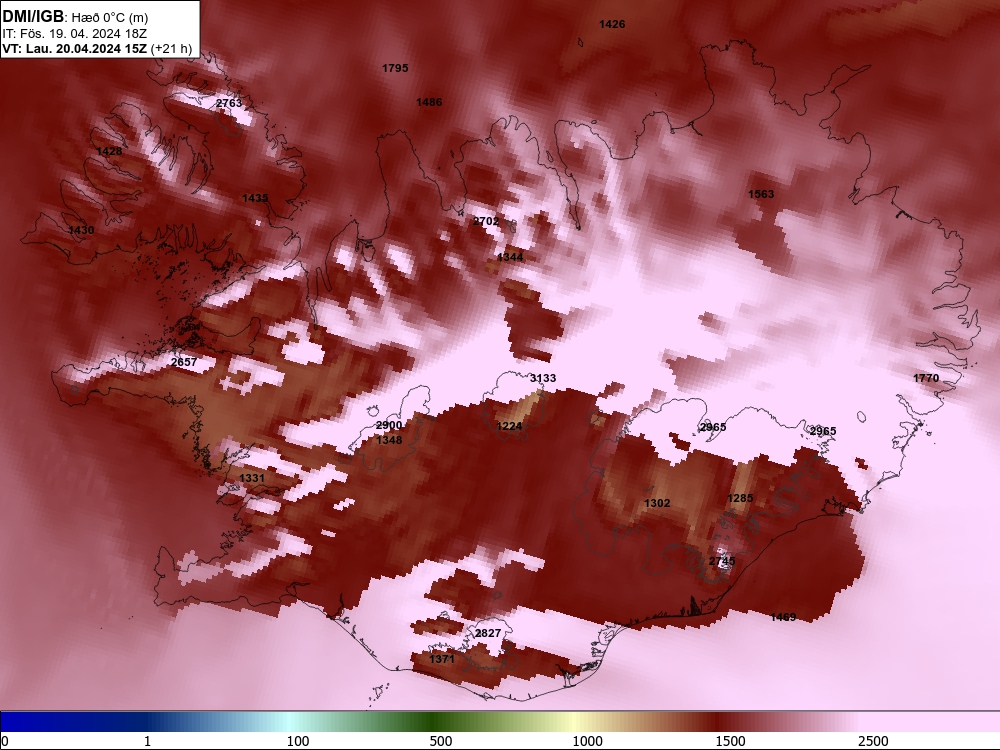Click the legend label 0
1000x750 pixels.
6,741
